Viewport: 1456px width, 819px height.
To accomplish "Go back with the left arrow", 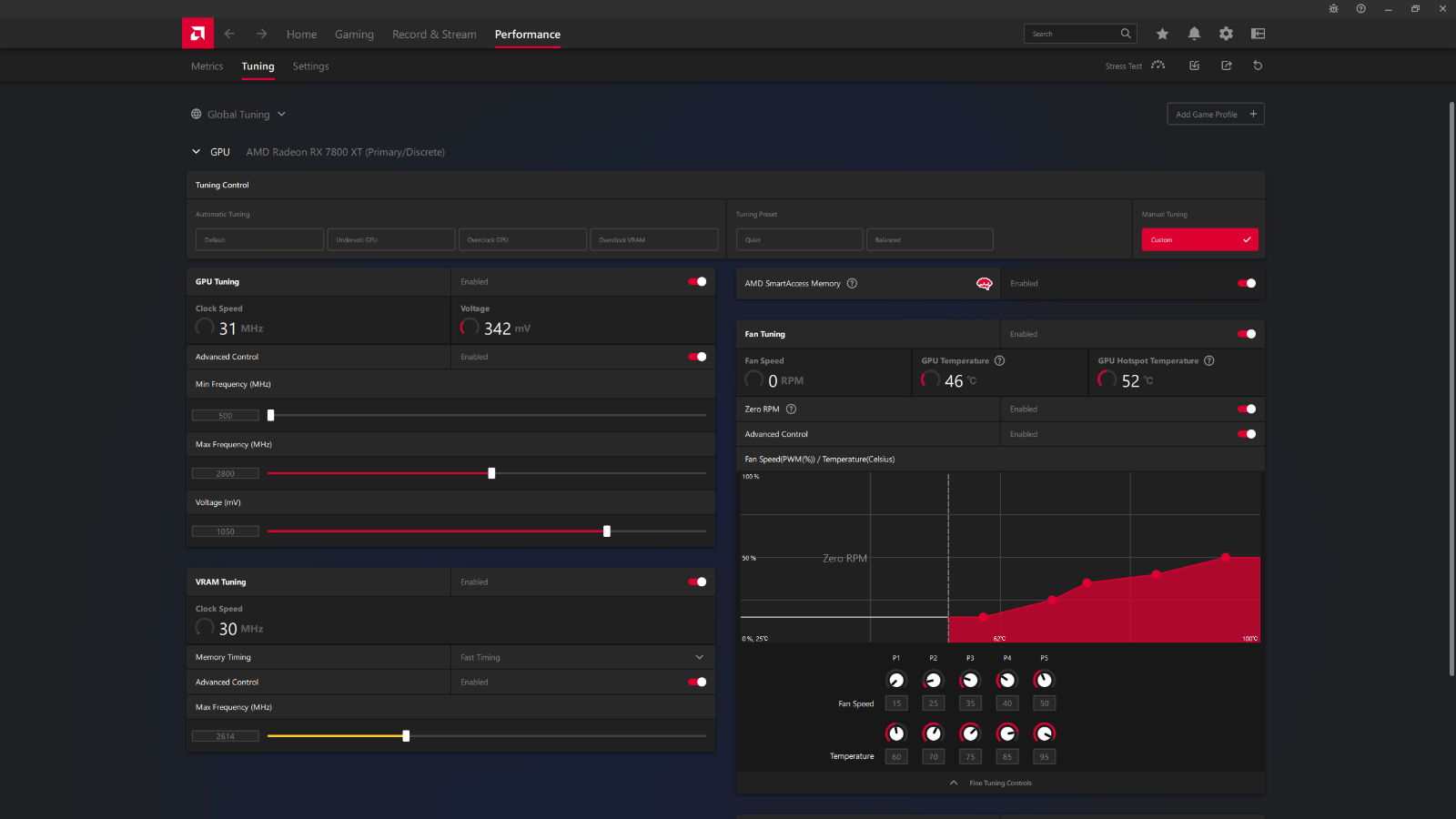I will click(x=229, y=34).
